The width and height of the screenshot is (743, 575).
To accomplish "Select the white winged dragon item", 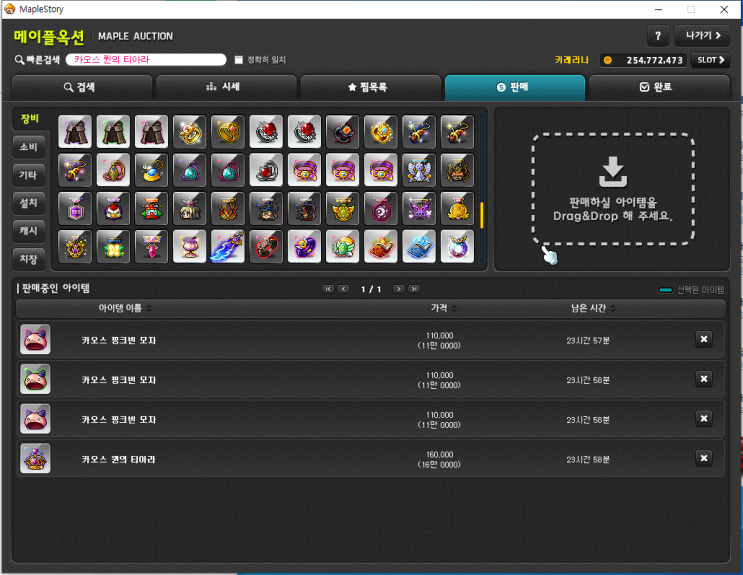I will tap(419, 170).
